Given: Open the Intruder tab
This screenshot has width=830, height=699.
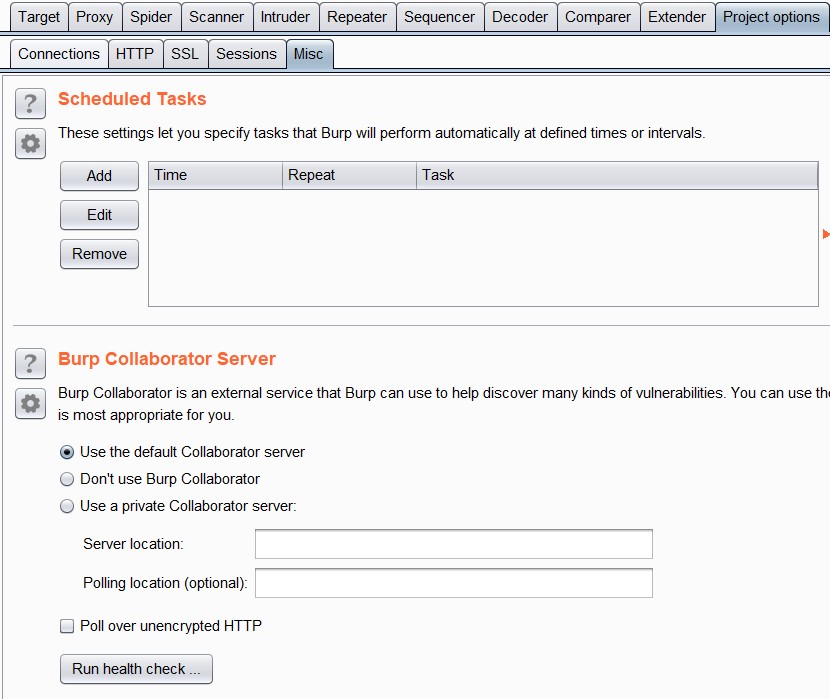Looking at the screenshot, I should 285,17.
